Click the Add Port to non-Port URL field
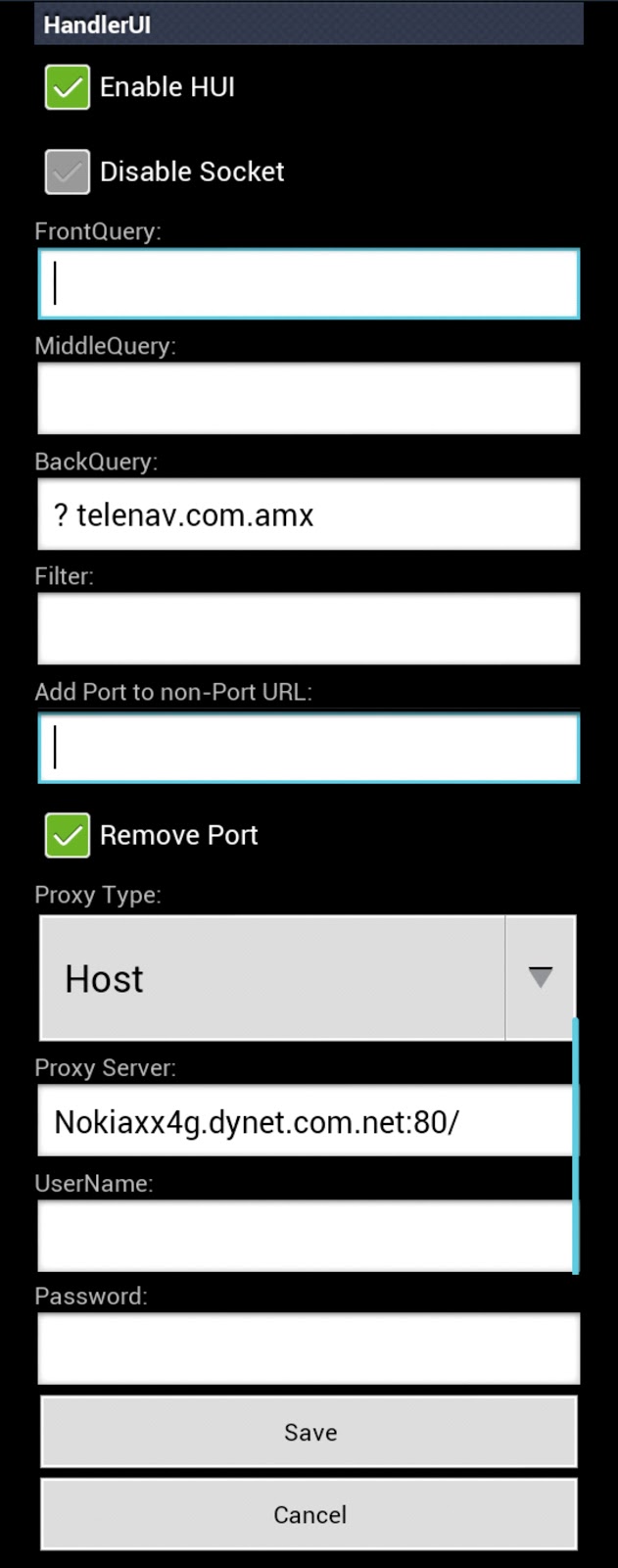This screenshot has height=1568, width=618. (309, 748)
